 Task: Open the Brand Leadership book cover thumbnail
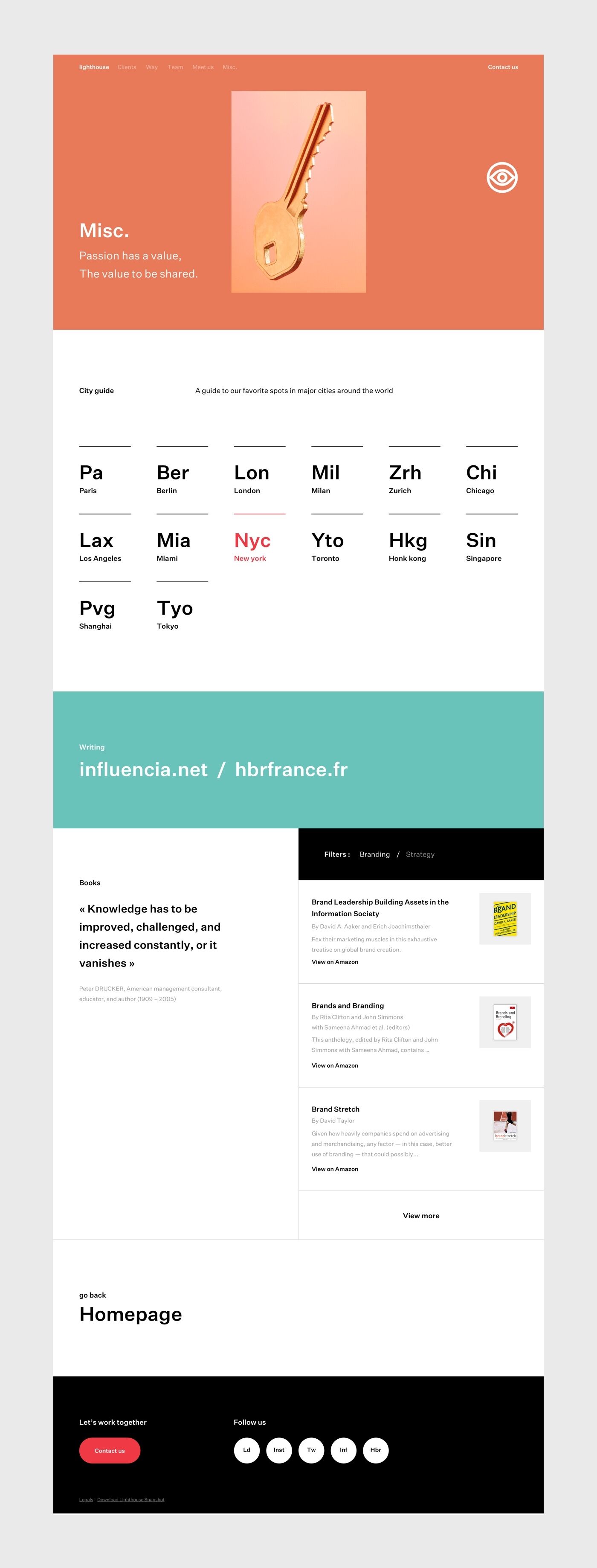coord(504,918)
